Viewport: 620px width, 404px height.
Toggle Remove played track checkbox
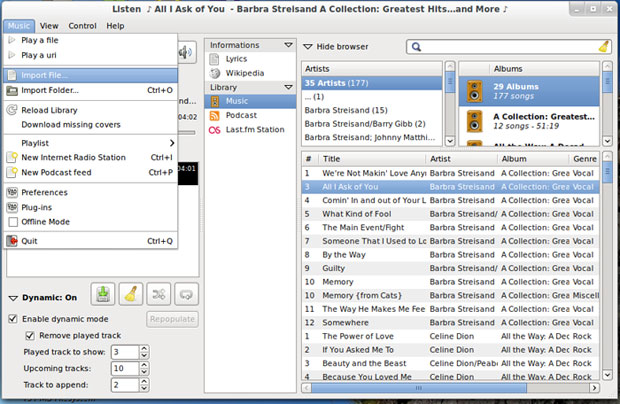point(30,336)
